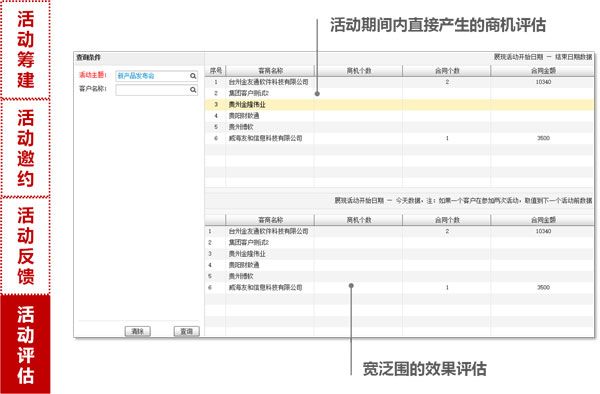This screenshot has height=394, width=600.
Task: Select the highlighted 活动评估 side tab
Action: 25,344
